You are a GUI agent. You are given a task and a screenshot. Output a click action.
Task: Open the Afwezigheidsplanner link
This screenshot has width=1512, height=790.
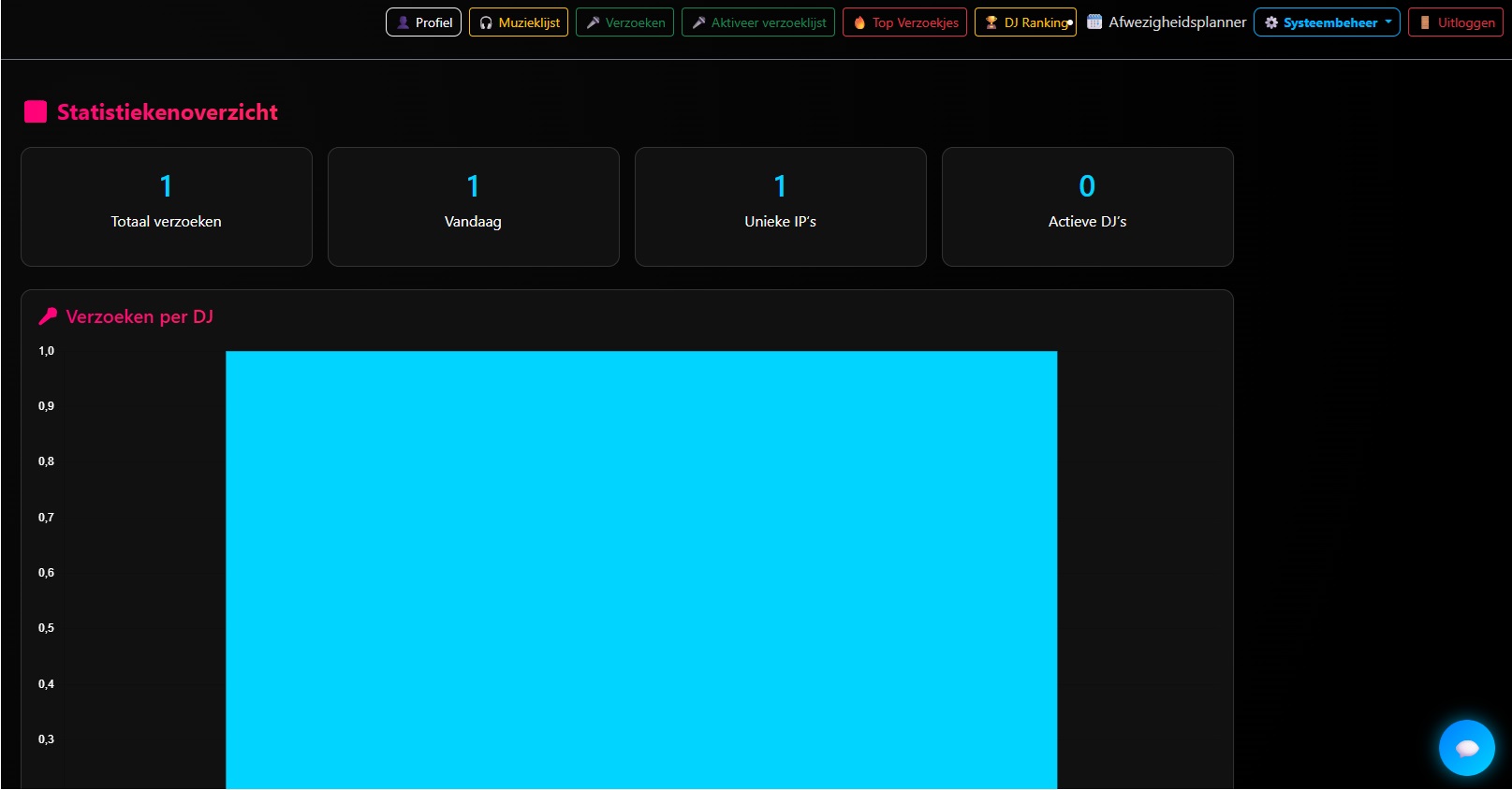coord(1177,22)
